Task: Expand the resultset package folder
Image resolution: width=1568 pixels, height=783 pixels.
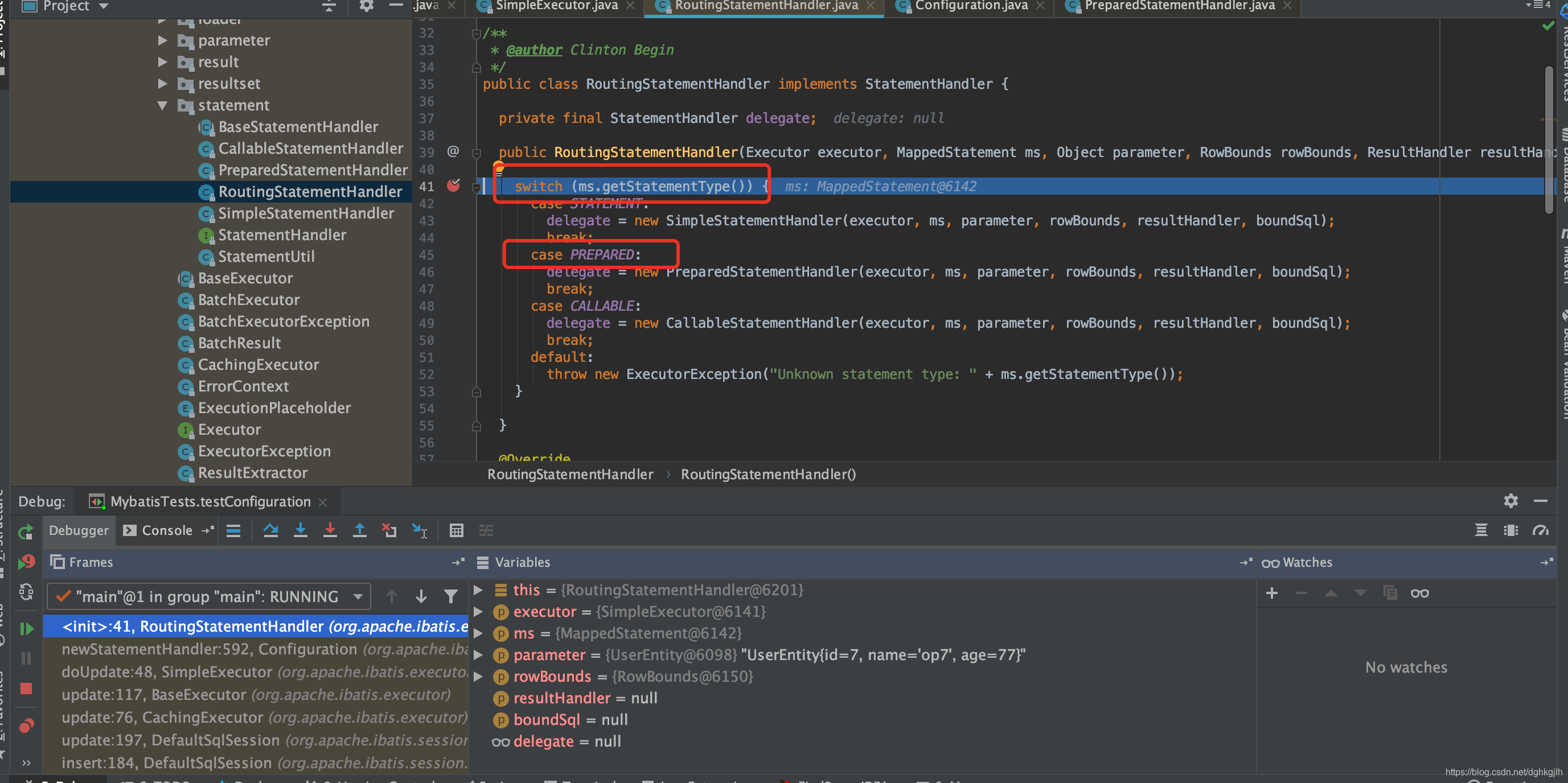Action: point(162,83)
